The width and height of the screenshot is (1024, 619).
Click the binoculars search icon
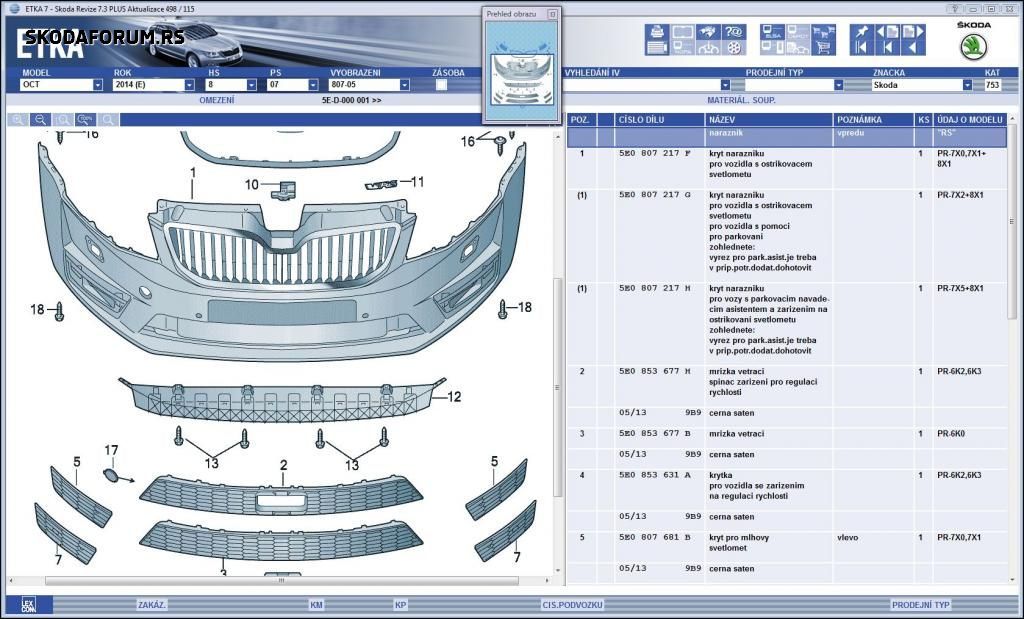click(x=709, y=31)
